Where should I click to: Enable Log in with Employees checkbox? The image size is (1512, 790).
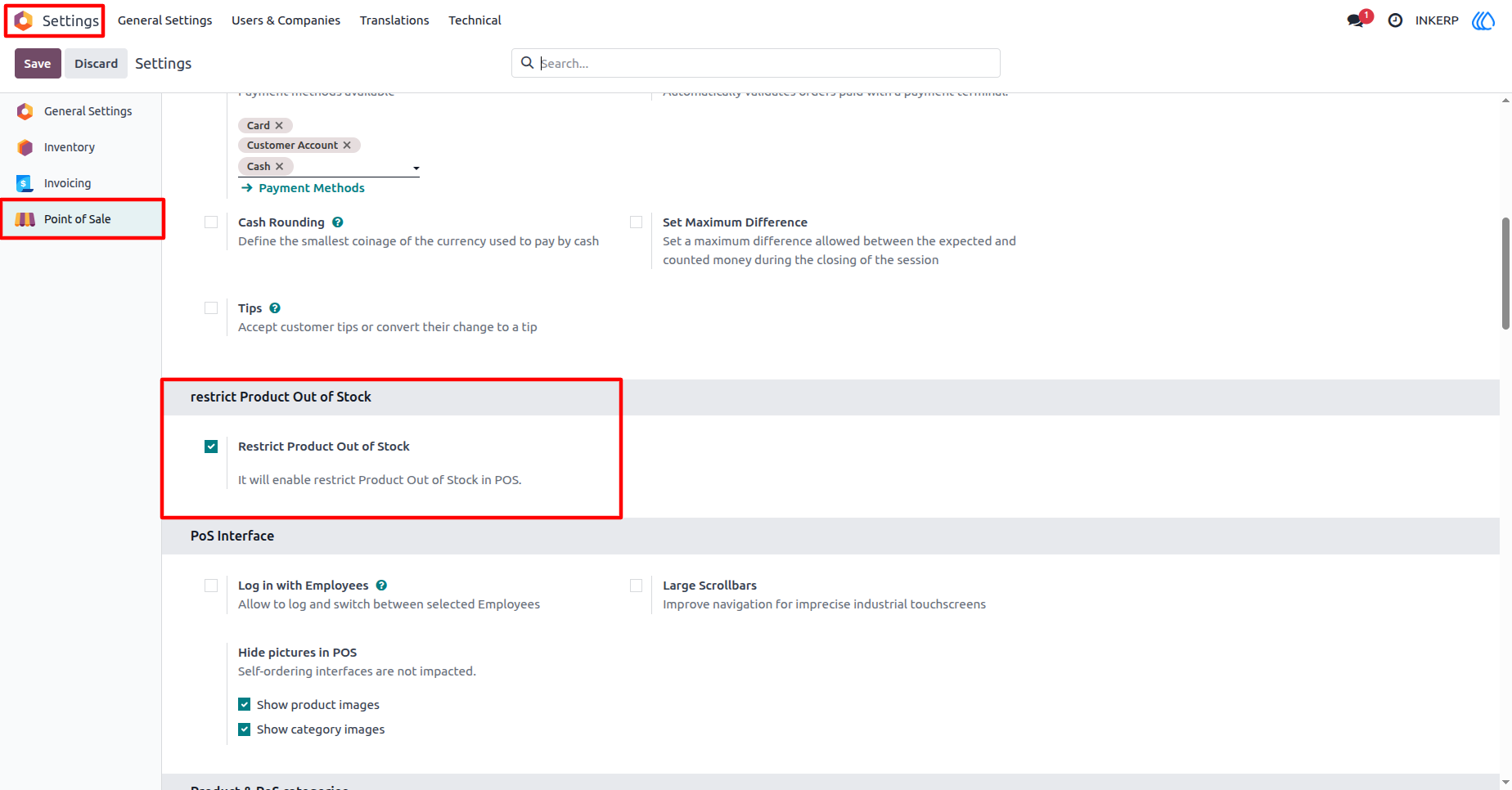(211, 586)
